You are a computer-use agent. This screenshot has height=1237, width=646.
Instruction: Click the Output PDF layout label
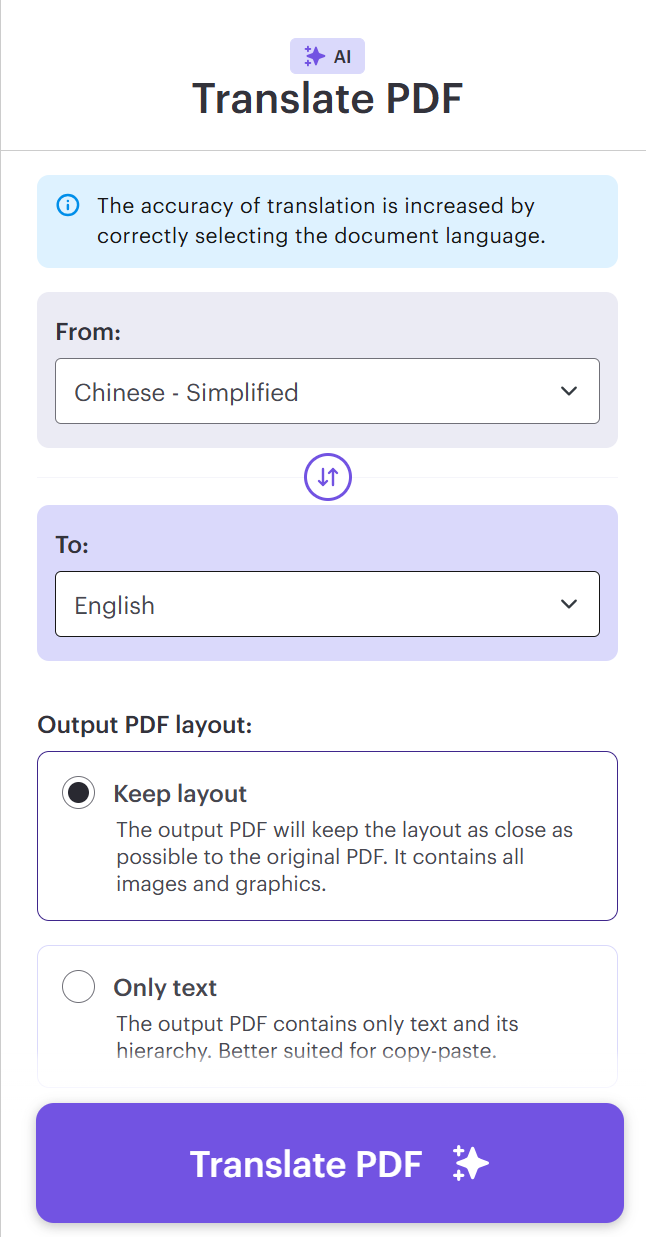point(145,724)
